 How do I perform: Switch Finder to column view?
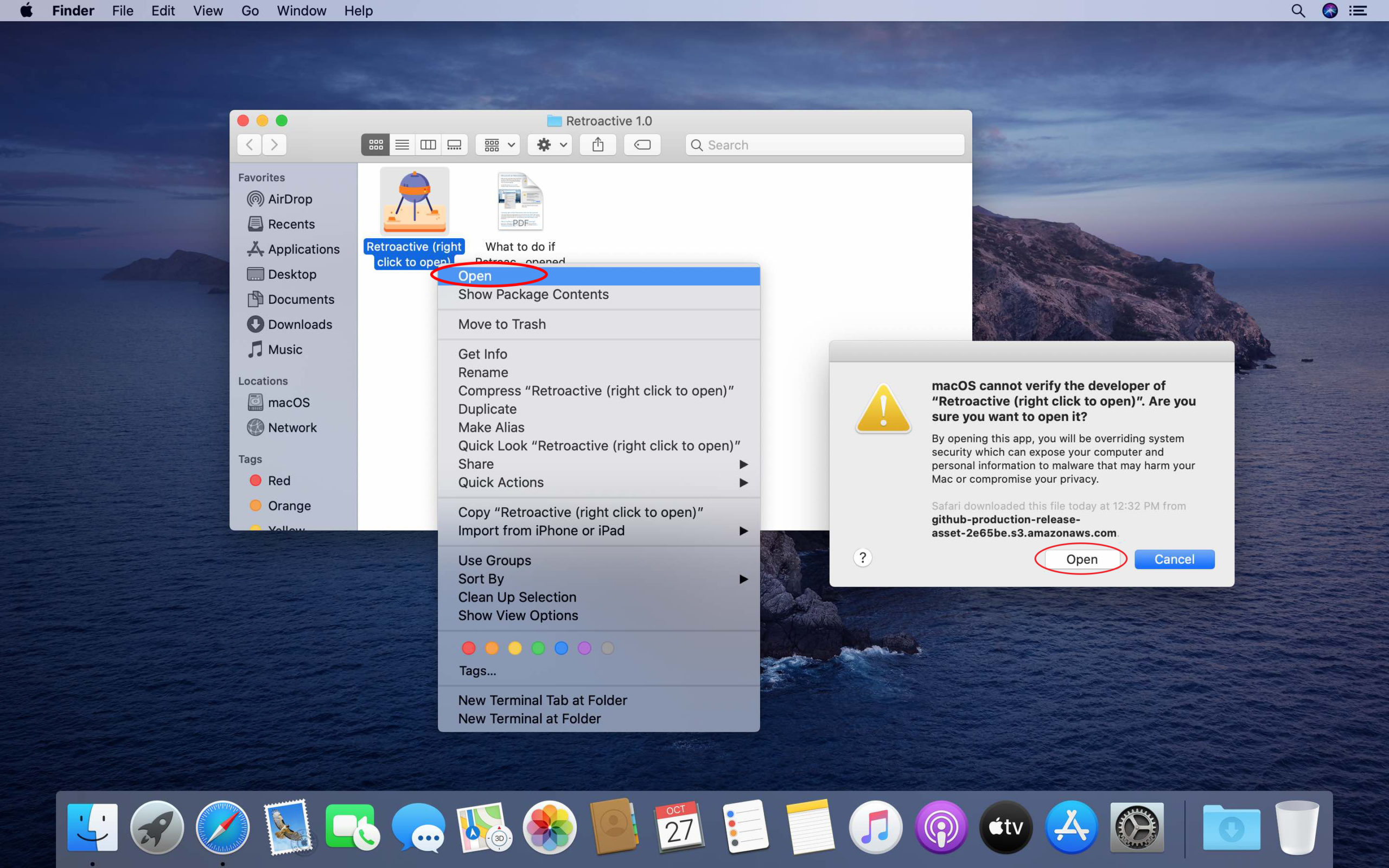click(x=428, y=145)
